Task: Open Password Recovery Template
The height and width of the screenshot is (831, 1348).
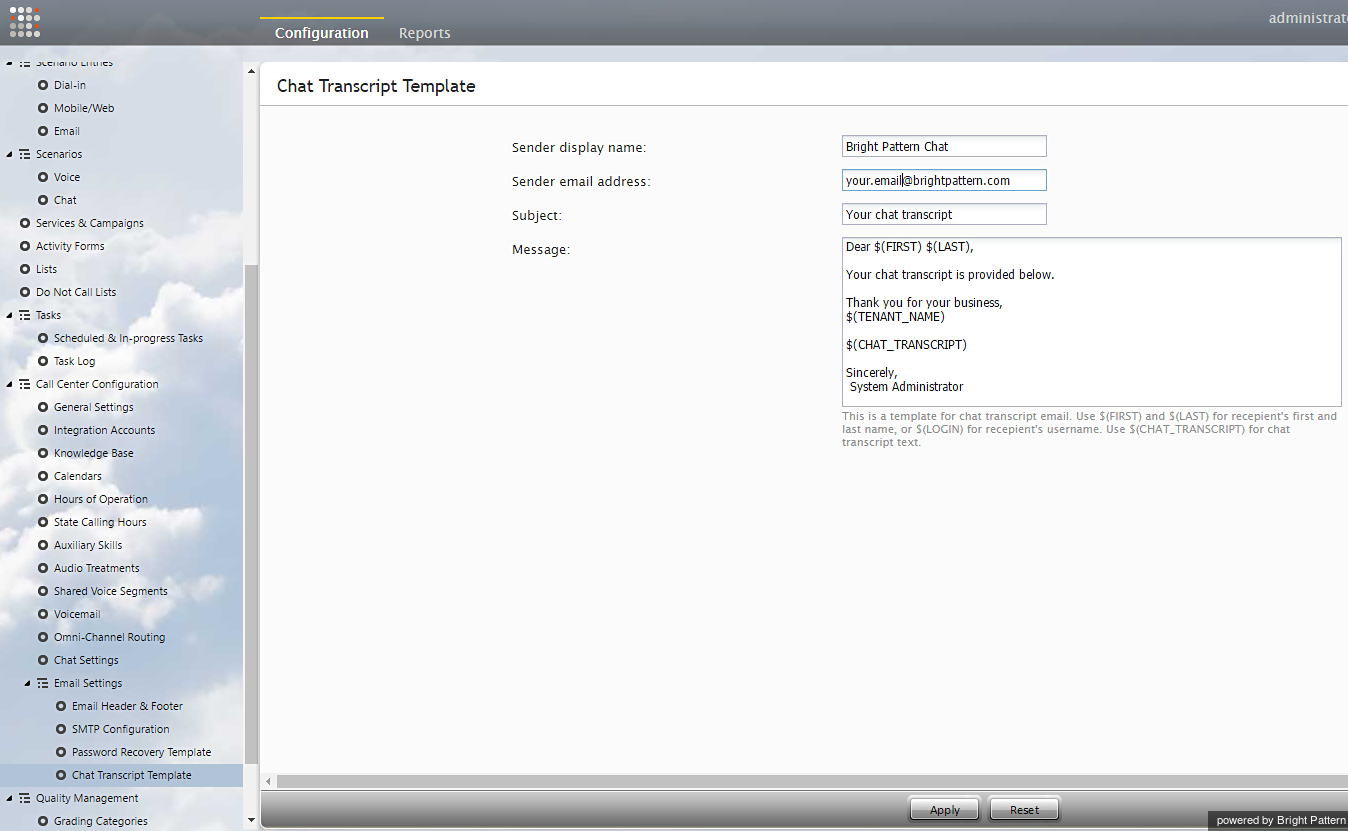Action: pos(141,752)
